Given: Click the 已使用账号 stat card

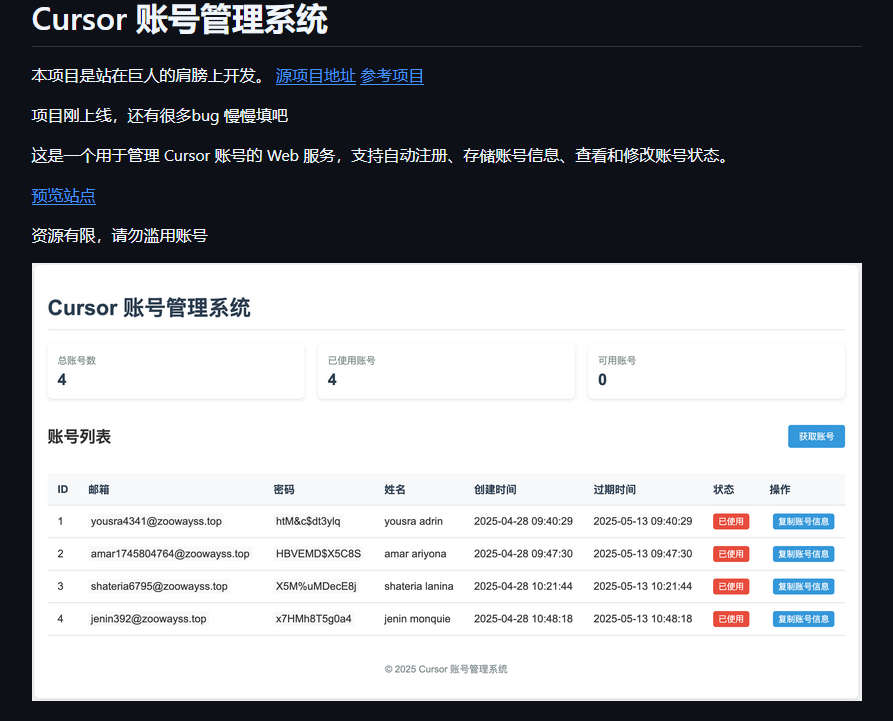Looking at the screenshot, I should 446,371.
